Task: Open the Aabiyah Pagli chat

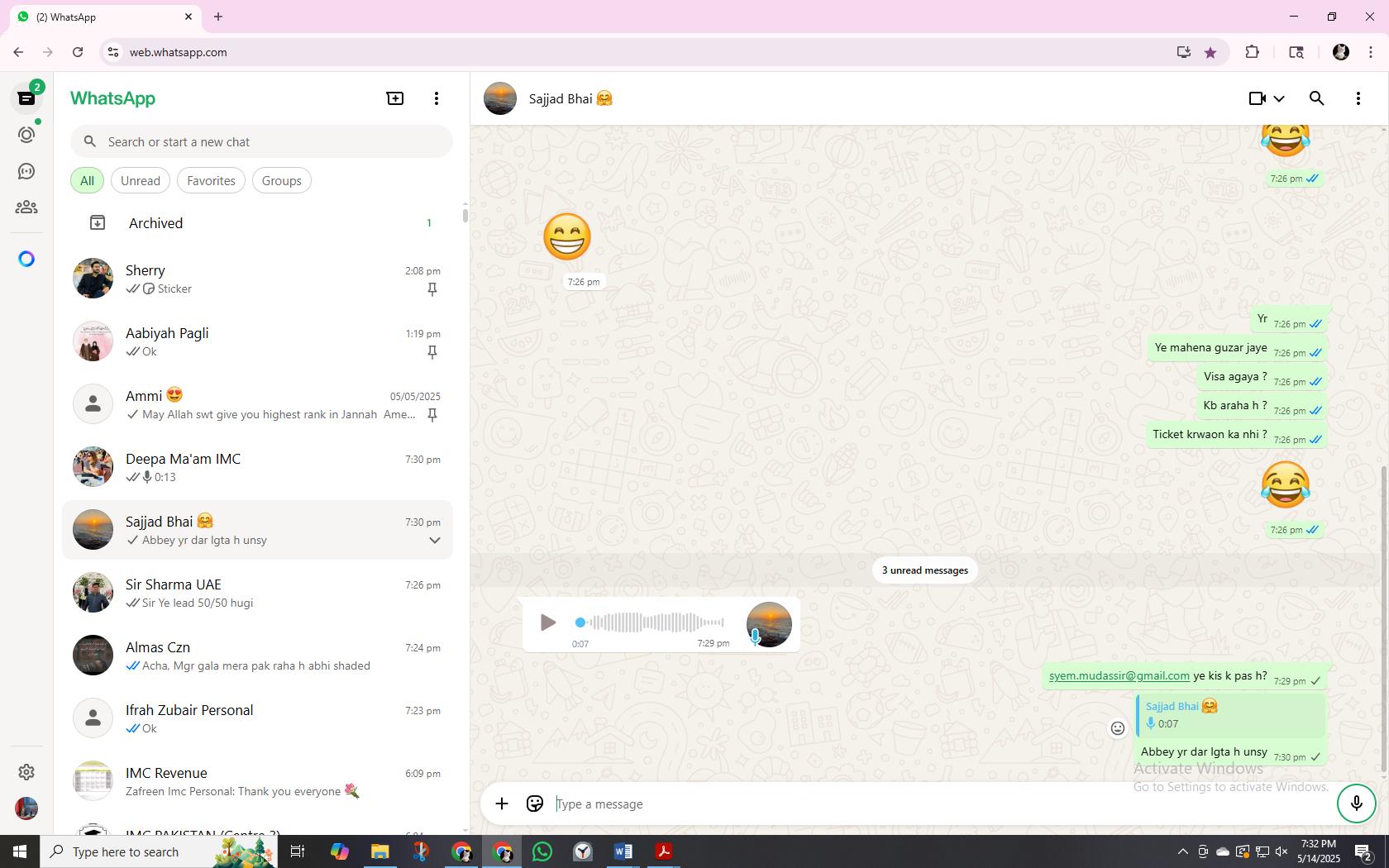Action: 258,341
